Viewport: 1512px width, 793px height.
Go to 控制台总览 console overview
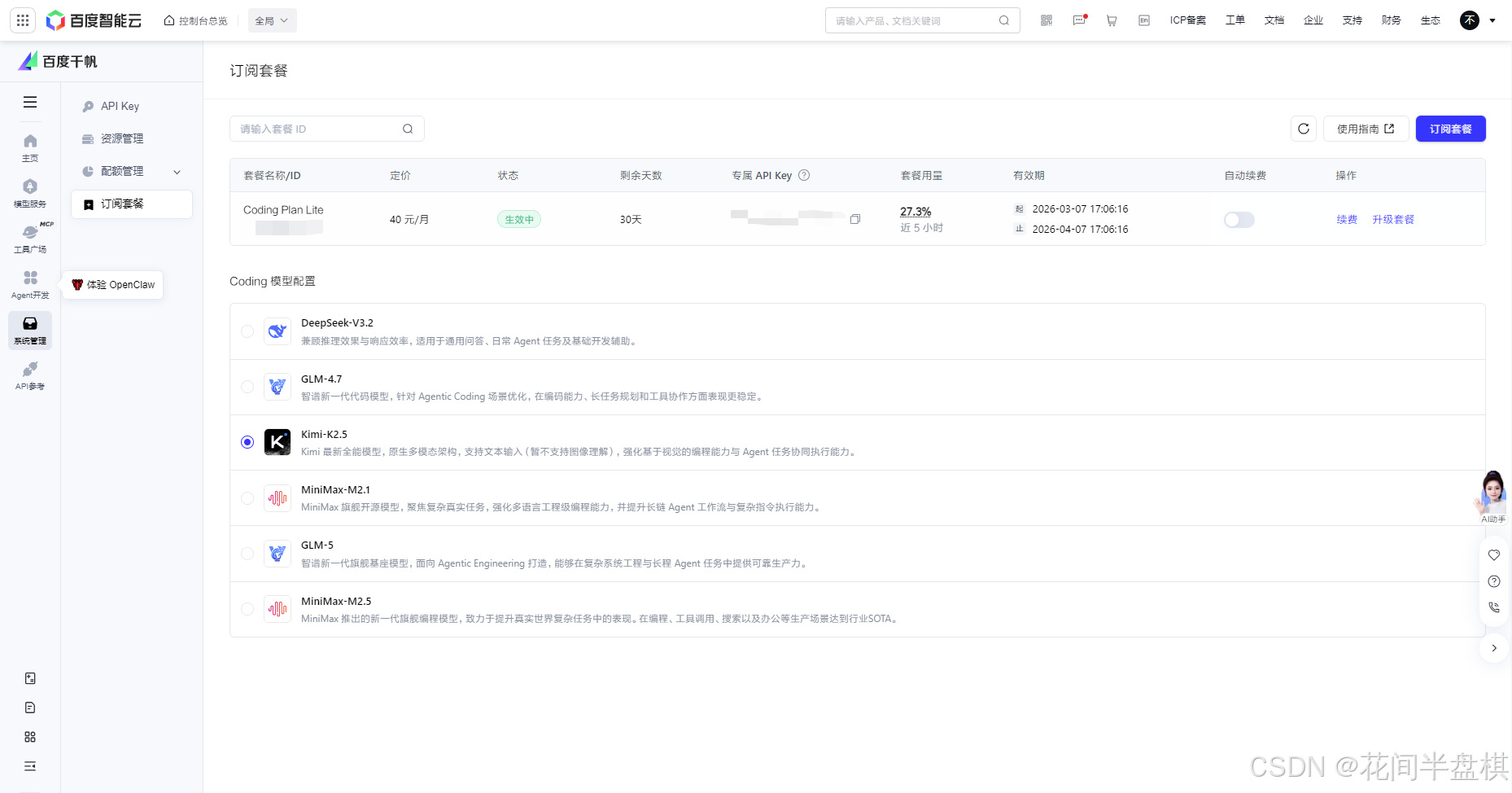point(196,20)
